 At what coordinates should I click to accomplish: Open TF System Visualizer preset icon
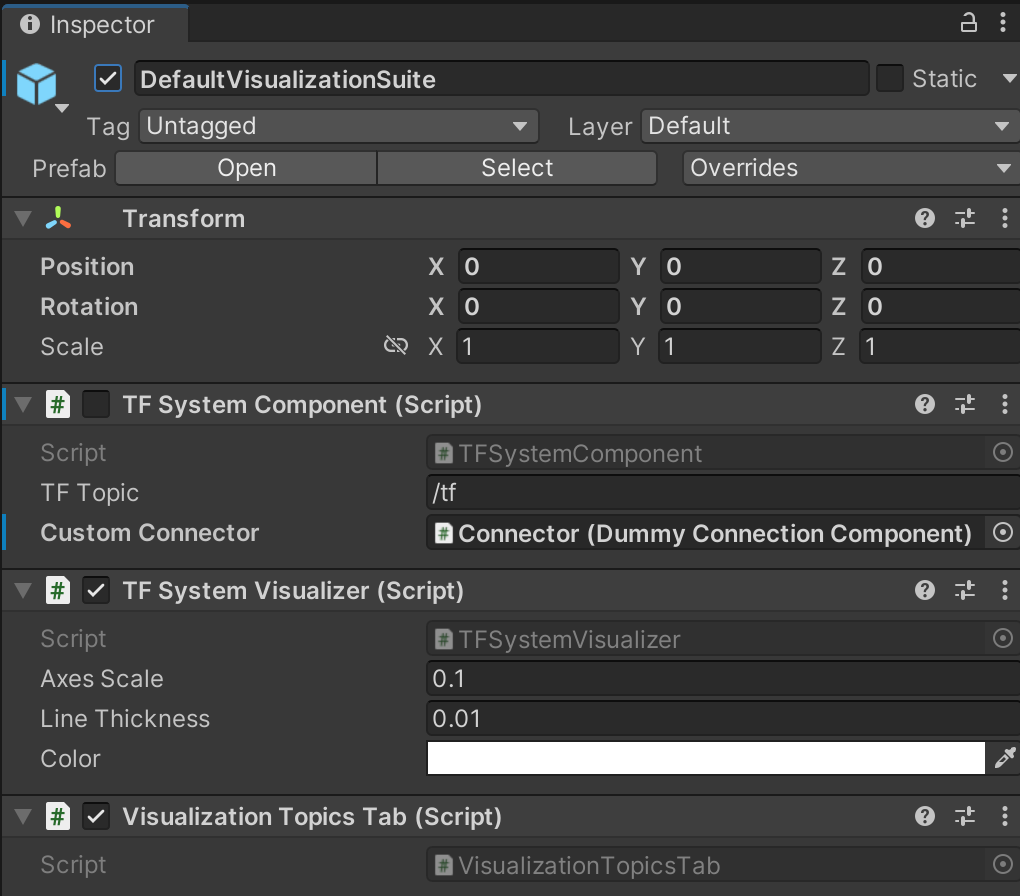pos(965,591)
